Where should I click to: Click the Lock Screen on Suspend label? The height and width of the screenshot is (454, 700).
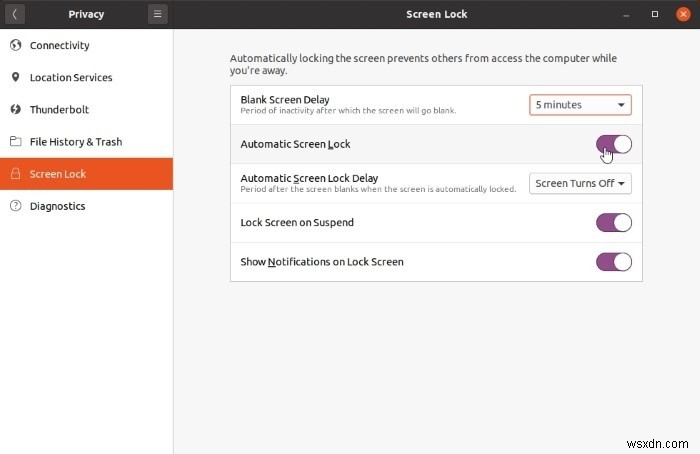(x=297, y=222)
